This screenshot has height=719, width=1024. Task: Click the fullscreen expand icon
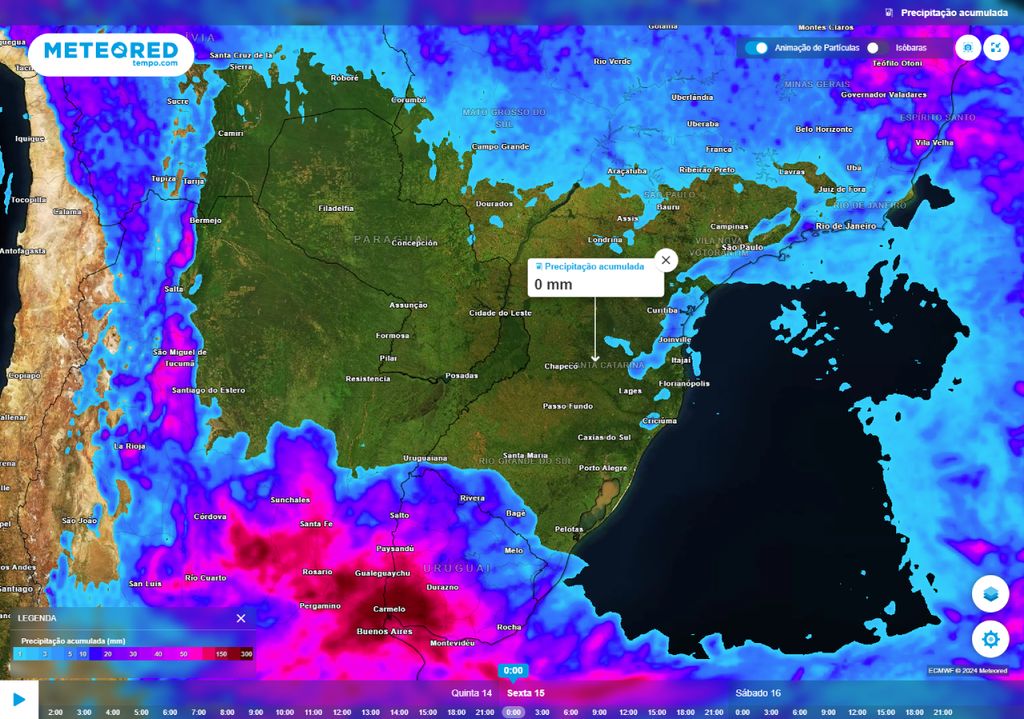click(x=996, y=48)
